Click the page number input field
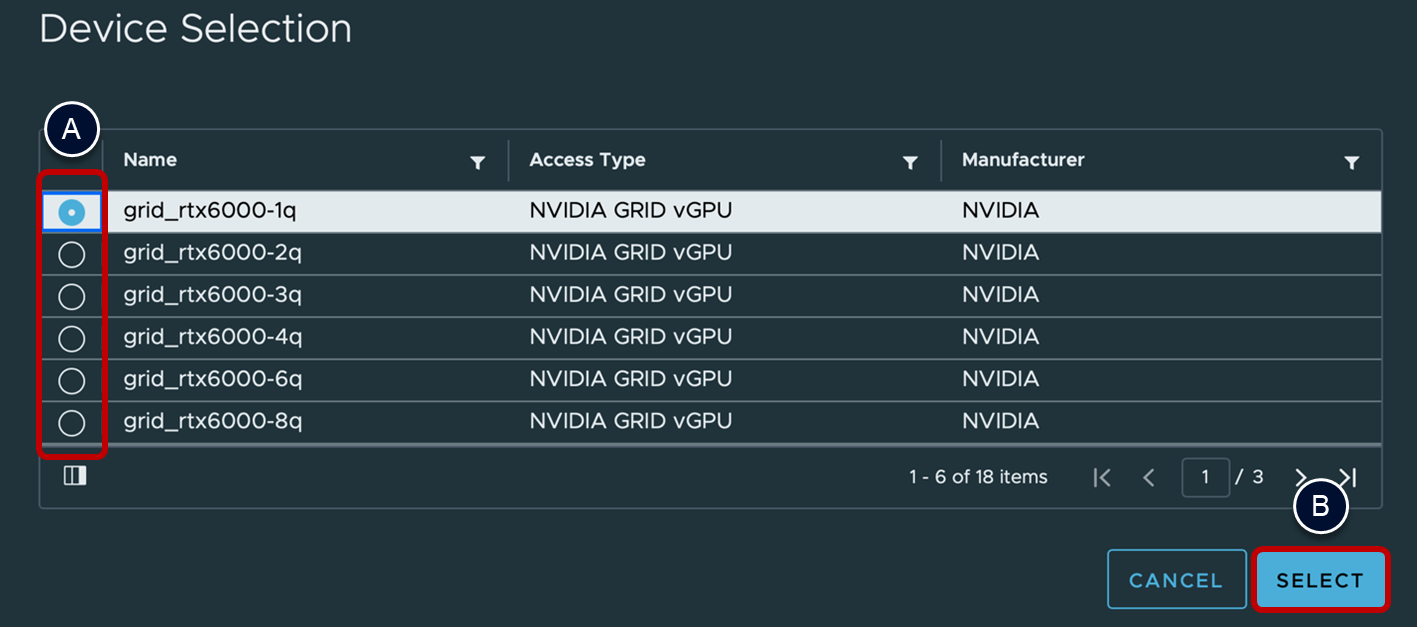 click(1205, 478)
